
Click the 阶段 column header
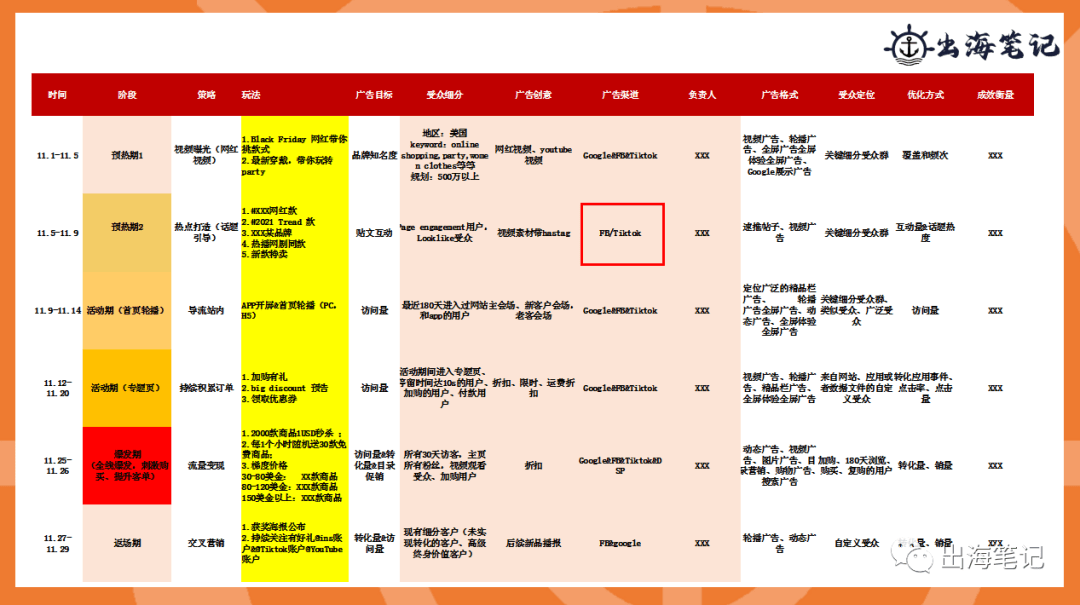[127, 95]
